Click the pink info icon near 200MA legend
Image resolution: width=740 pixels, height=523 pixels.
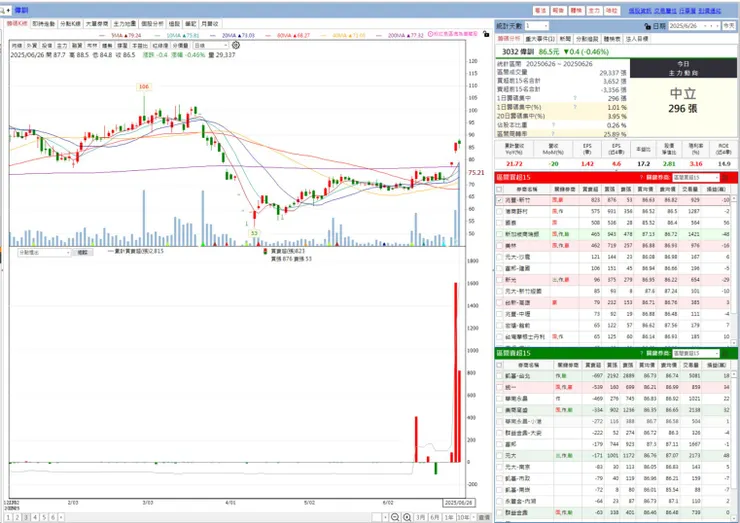(x=430, y=34)
